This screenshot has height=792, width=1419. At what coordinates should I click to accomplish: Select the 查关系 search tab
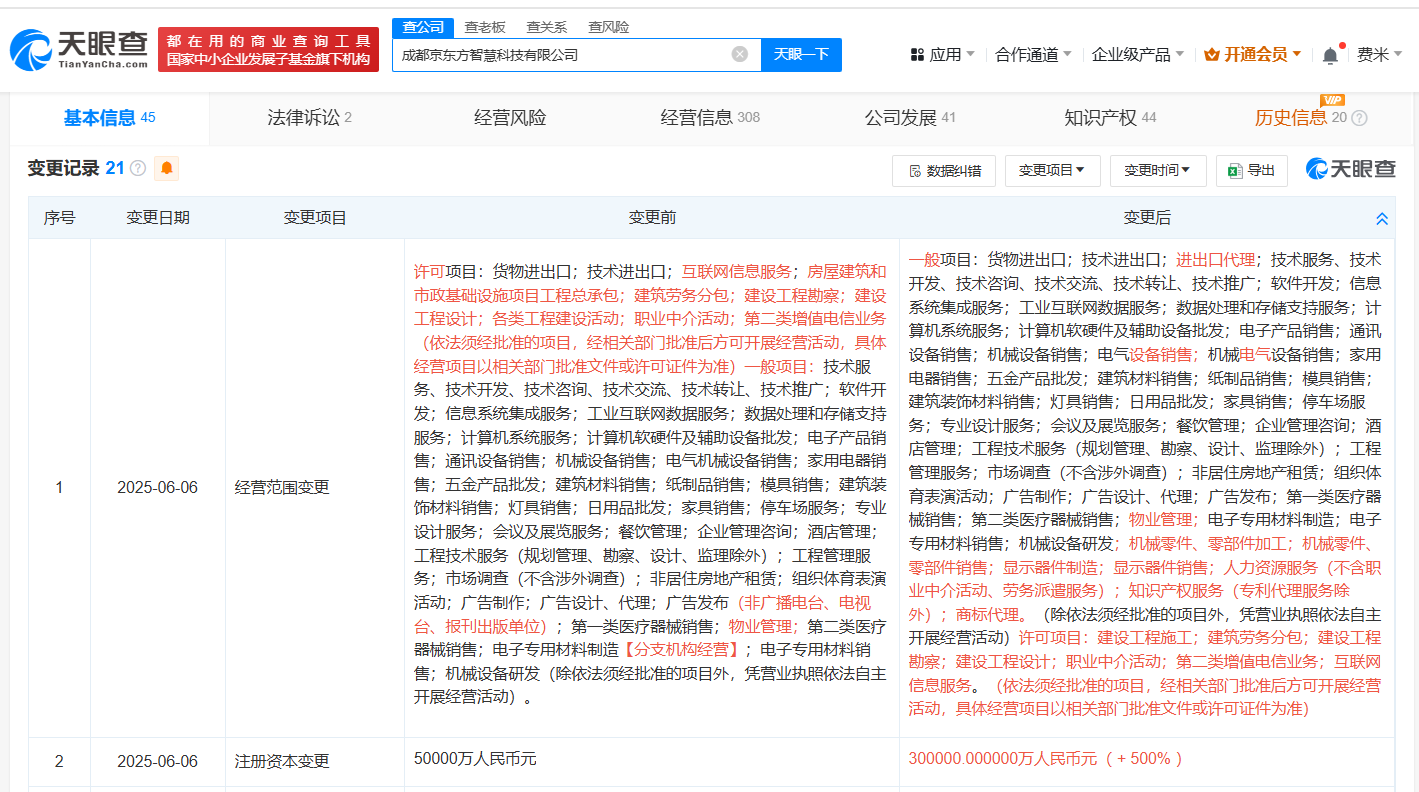[546, 27]
